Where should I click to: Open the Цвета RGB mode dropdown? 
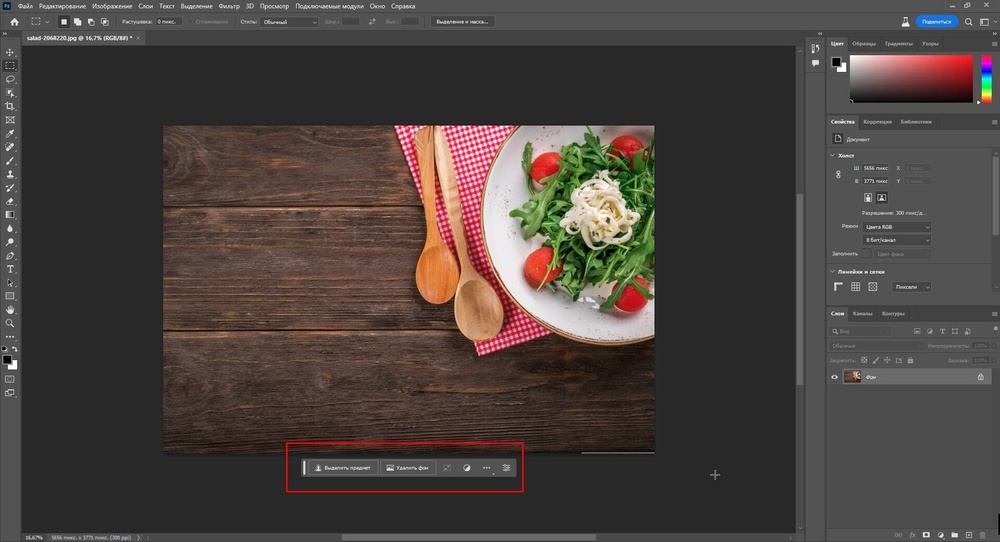tap(897, 227)
